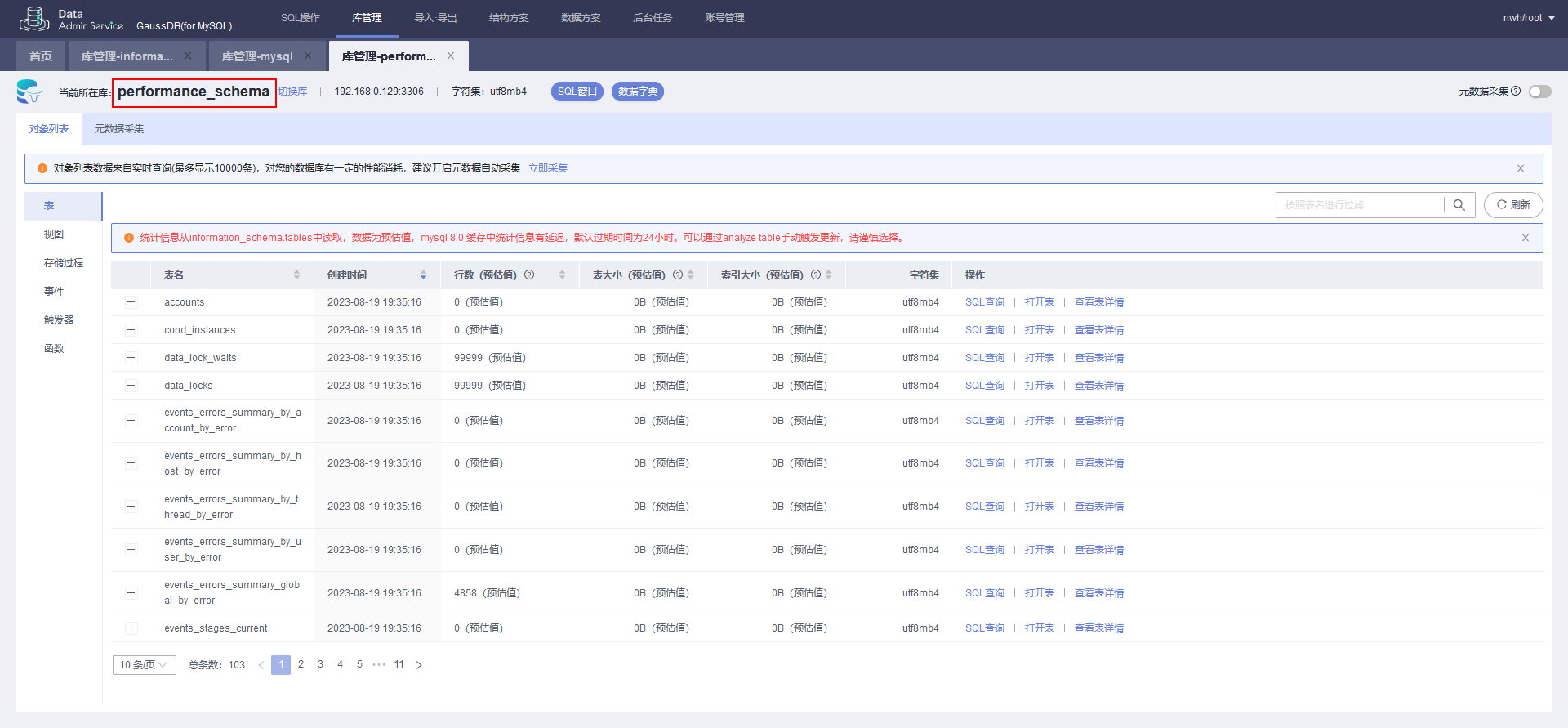The width and height of the screenshot is (1568, 728).
Task: Select 函数 in the object sidebar
Action: [54, 349]
